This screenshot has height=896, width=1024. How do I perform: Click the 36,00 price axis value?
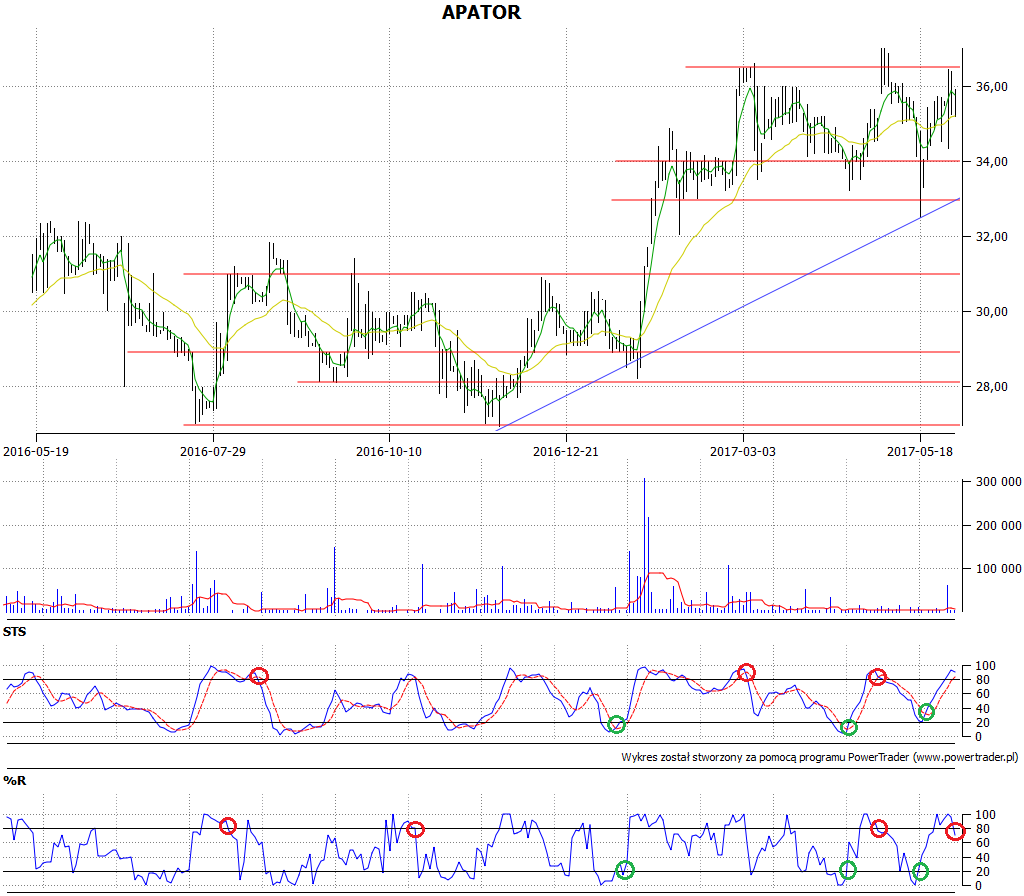coord(991,87)
